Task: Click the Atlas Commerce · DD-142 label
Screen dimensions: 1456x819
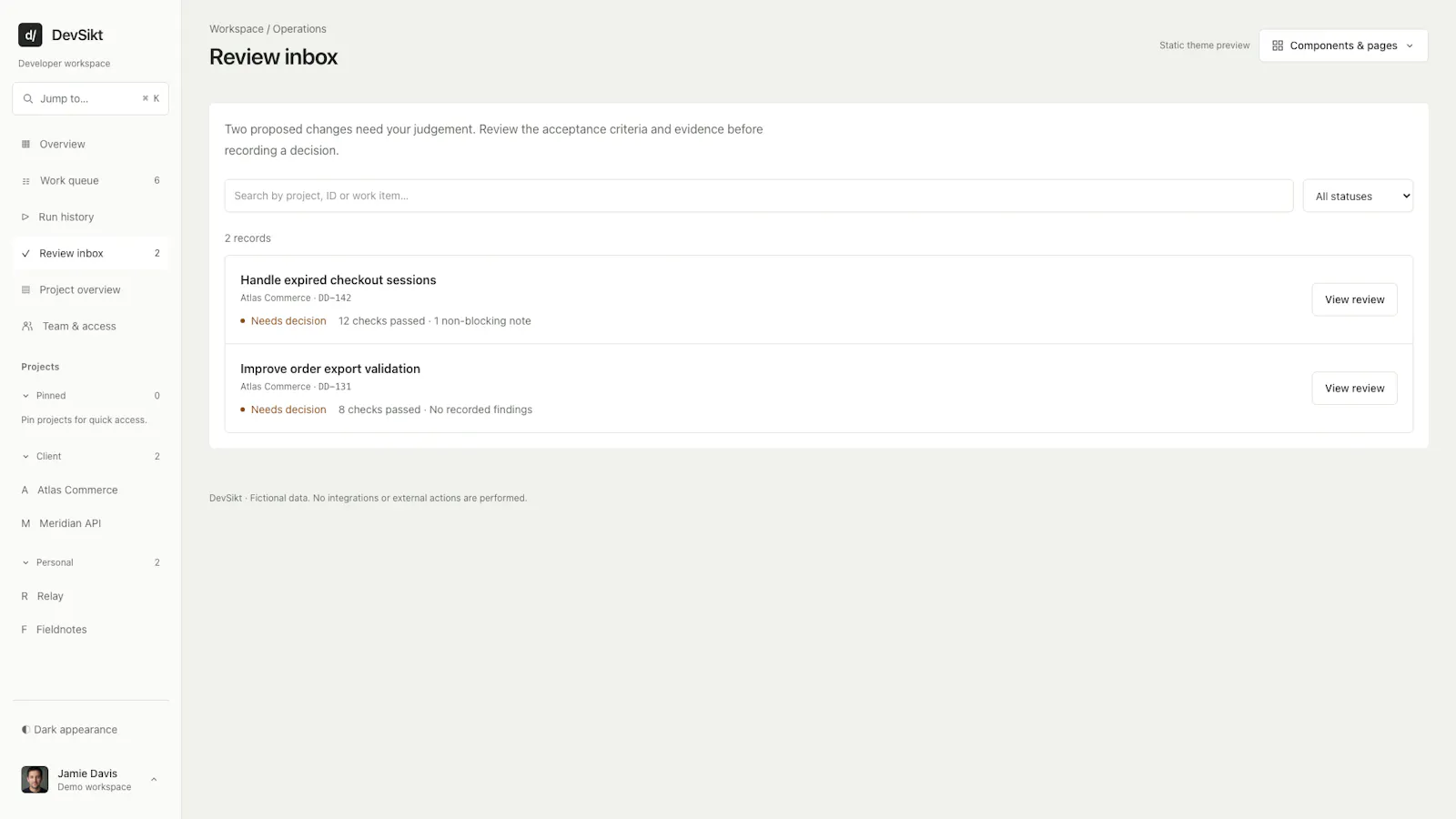Action: (x=296, y=298)
